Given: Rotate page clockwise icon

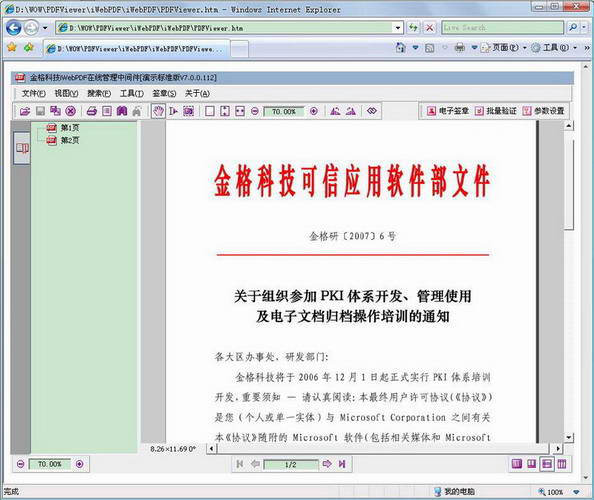Looking at the screenshot, I should point(351,111).
